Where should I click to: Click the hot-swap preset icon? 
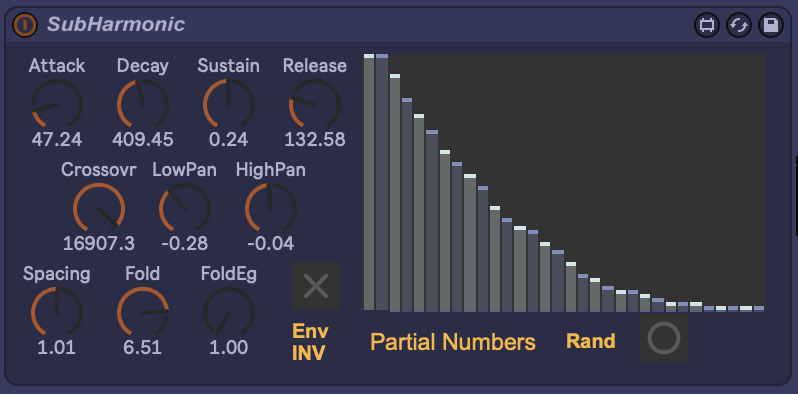point(739,25)
